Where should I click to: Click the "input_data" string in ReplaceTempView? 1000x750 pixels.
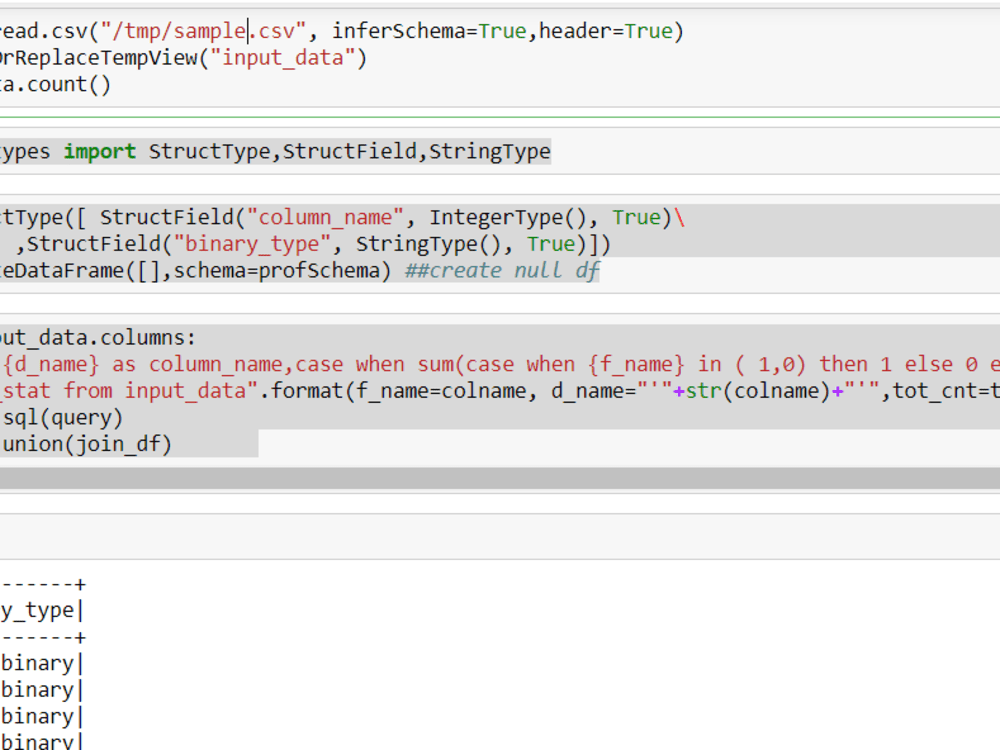283,58
